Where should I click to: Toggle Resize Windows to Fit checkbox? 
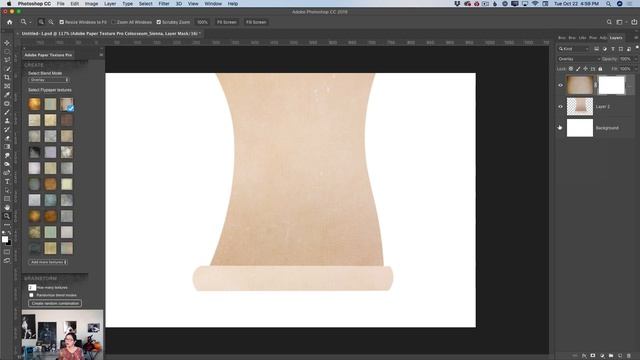pos(62,22)
